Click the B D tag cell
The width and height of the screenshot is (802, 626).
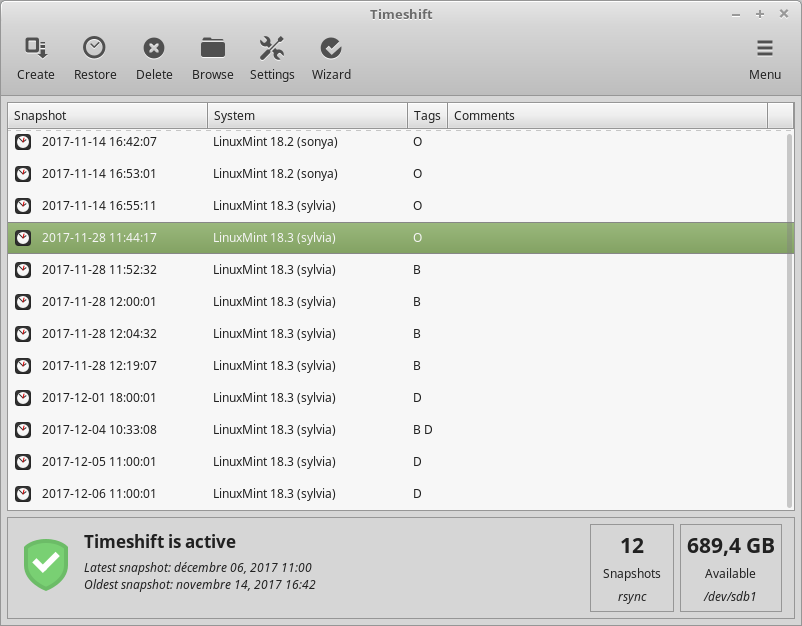point(422,430)
